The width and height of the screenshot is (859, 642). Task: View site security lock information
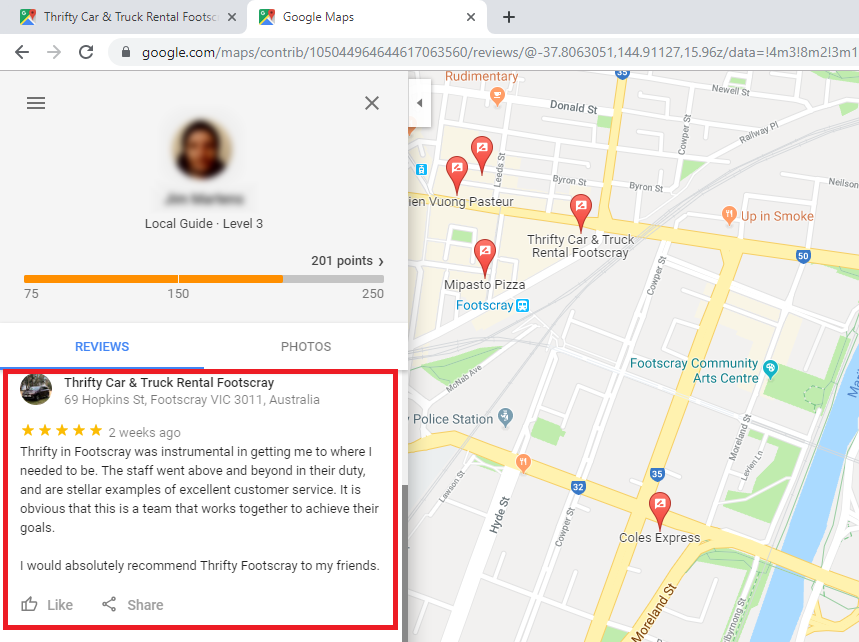126,52
